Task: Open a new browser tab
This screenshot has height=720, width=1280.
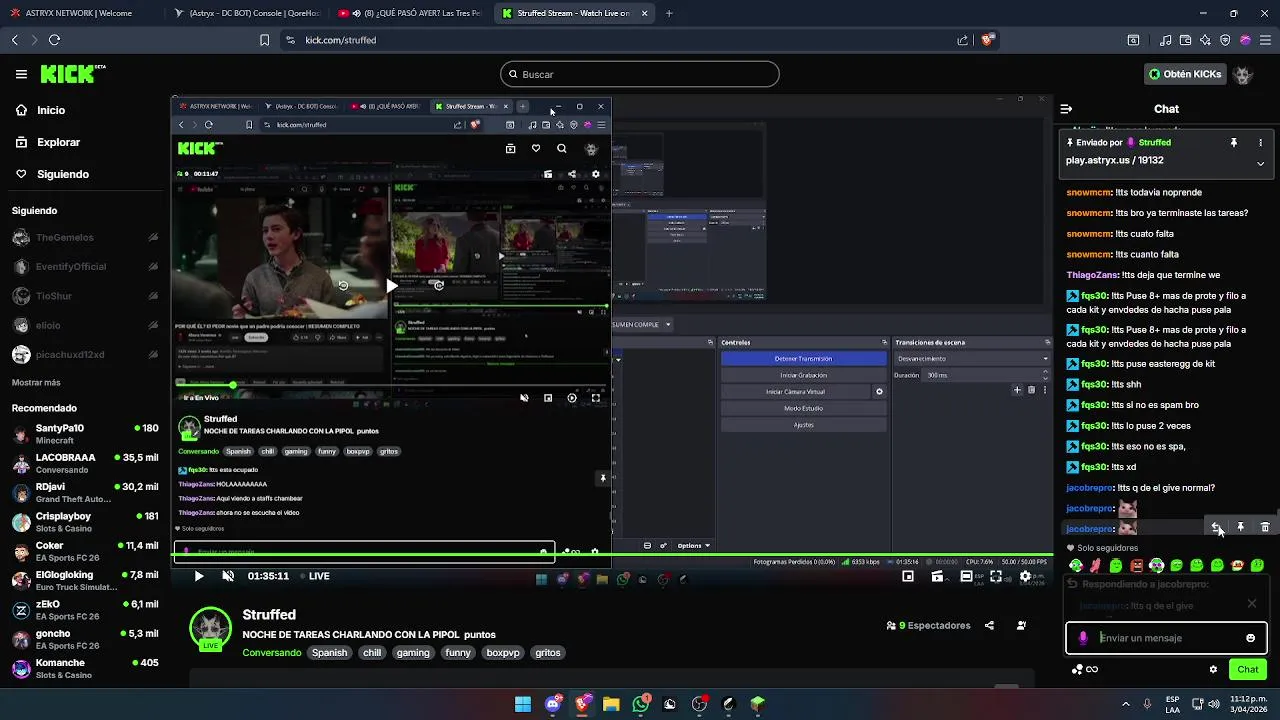Action: click(x=669, y=14)
